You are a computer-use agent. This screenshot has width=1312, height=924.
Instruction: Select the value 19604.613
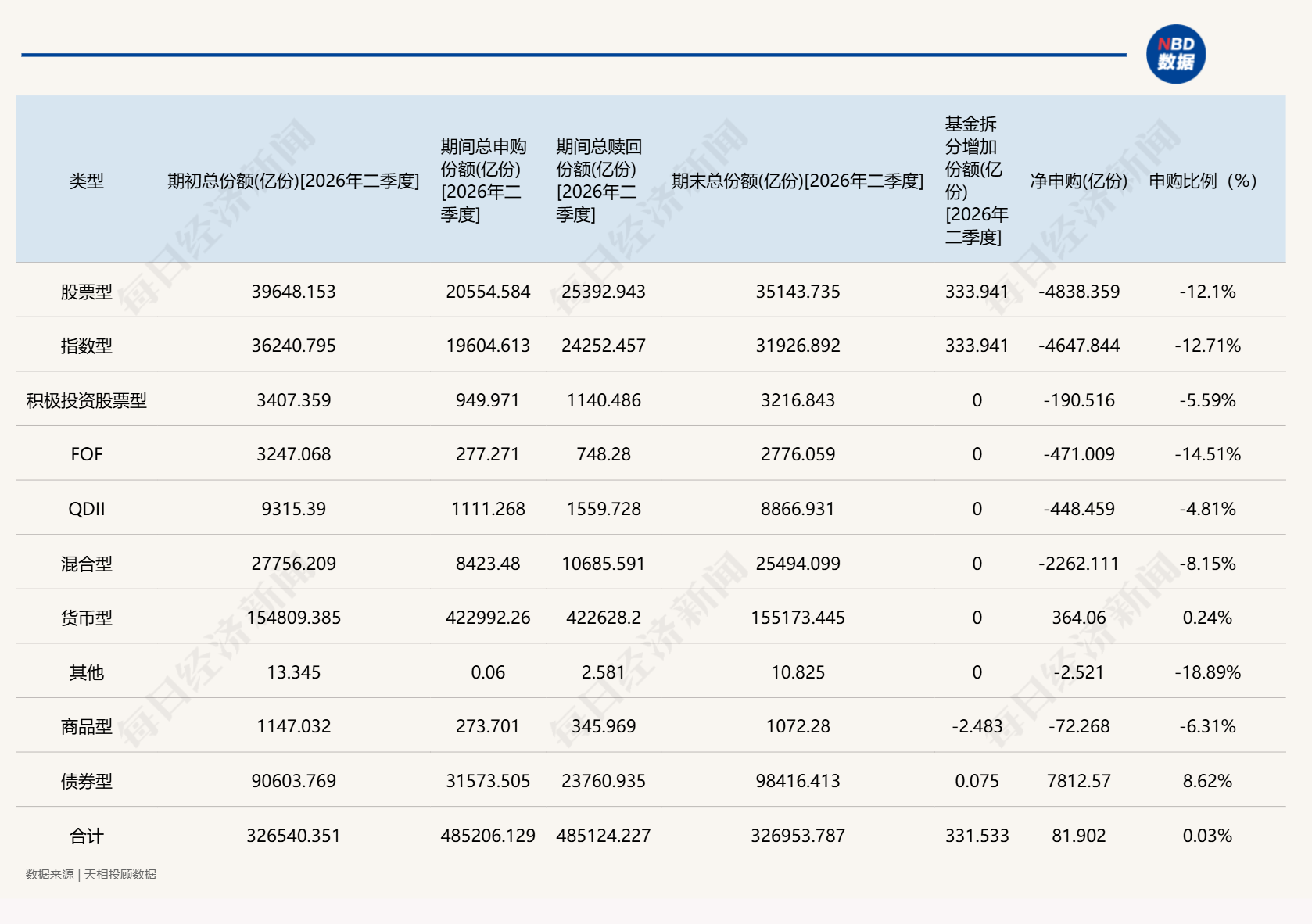tap(488, 346)
